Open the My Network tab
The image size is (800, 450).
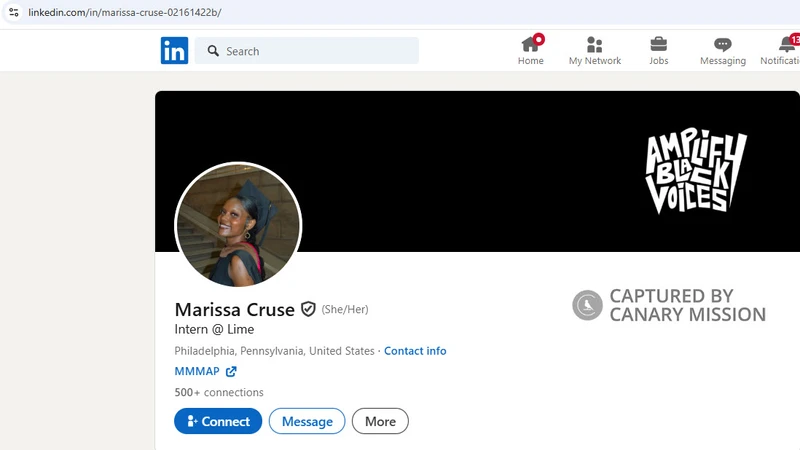click(x=595, y=51)
